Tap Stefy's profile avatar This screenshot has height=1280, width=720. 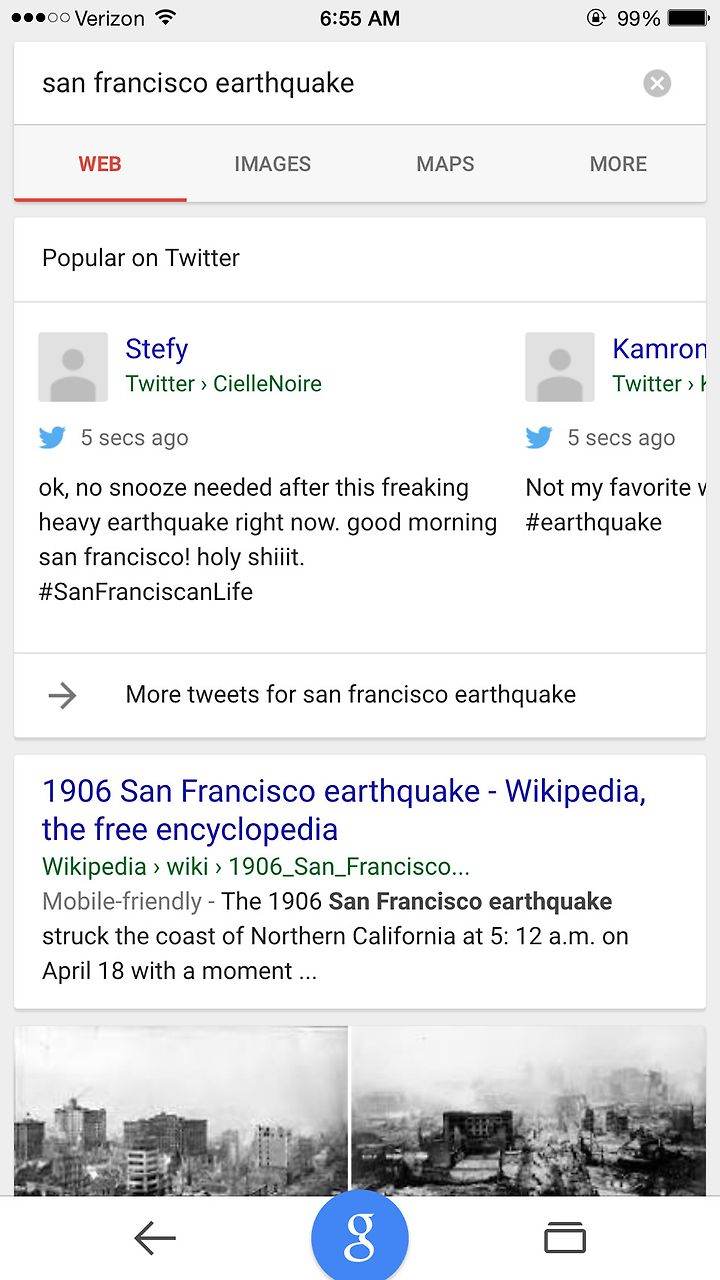pos(73,367)
